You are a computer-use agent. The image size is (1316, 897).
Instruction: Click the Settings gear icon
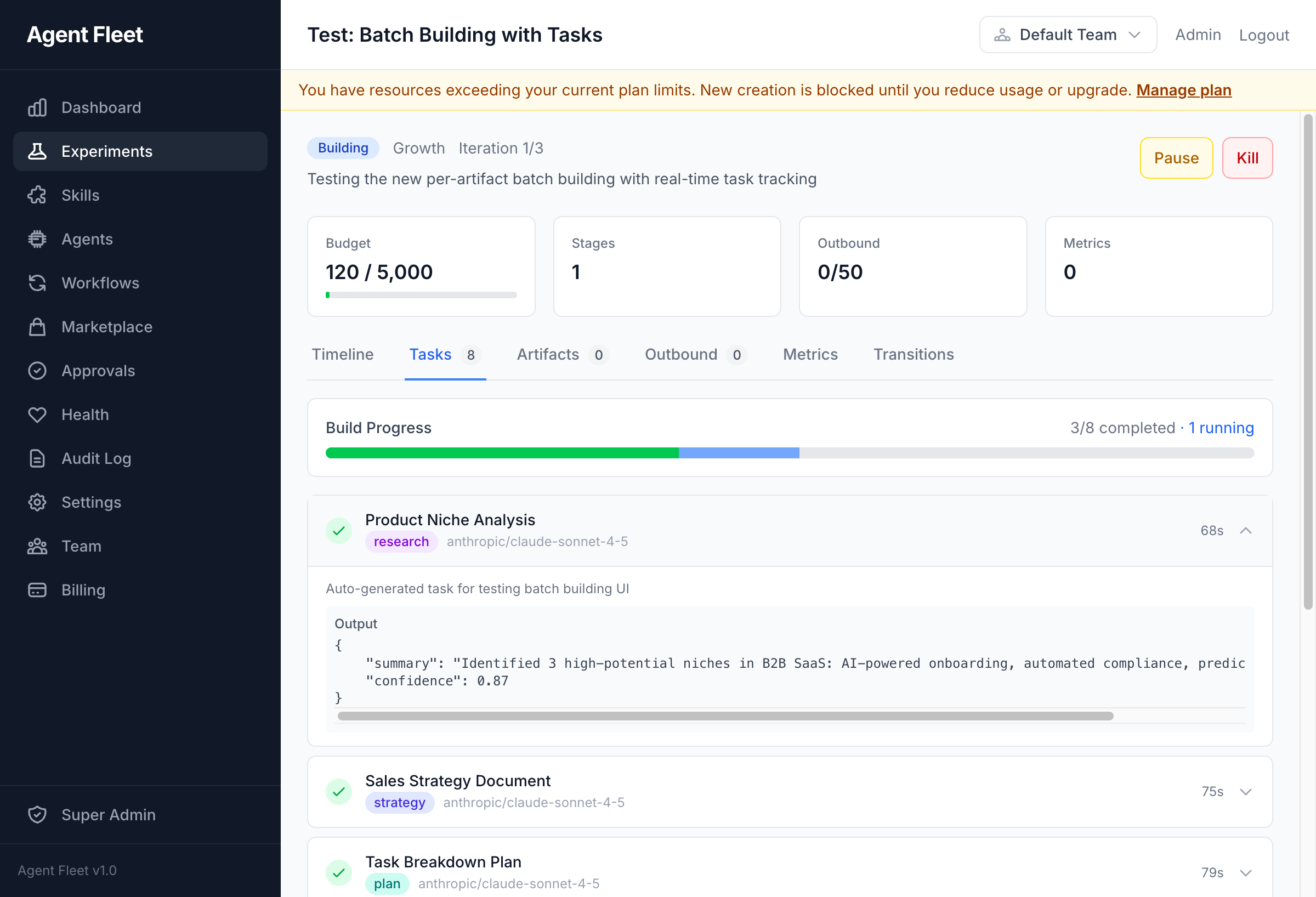click(x=37, y=502)
